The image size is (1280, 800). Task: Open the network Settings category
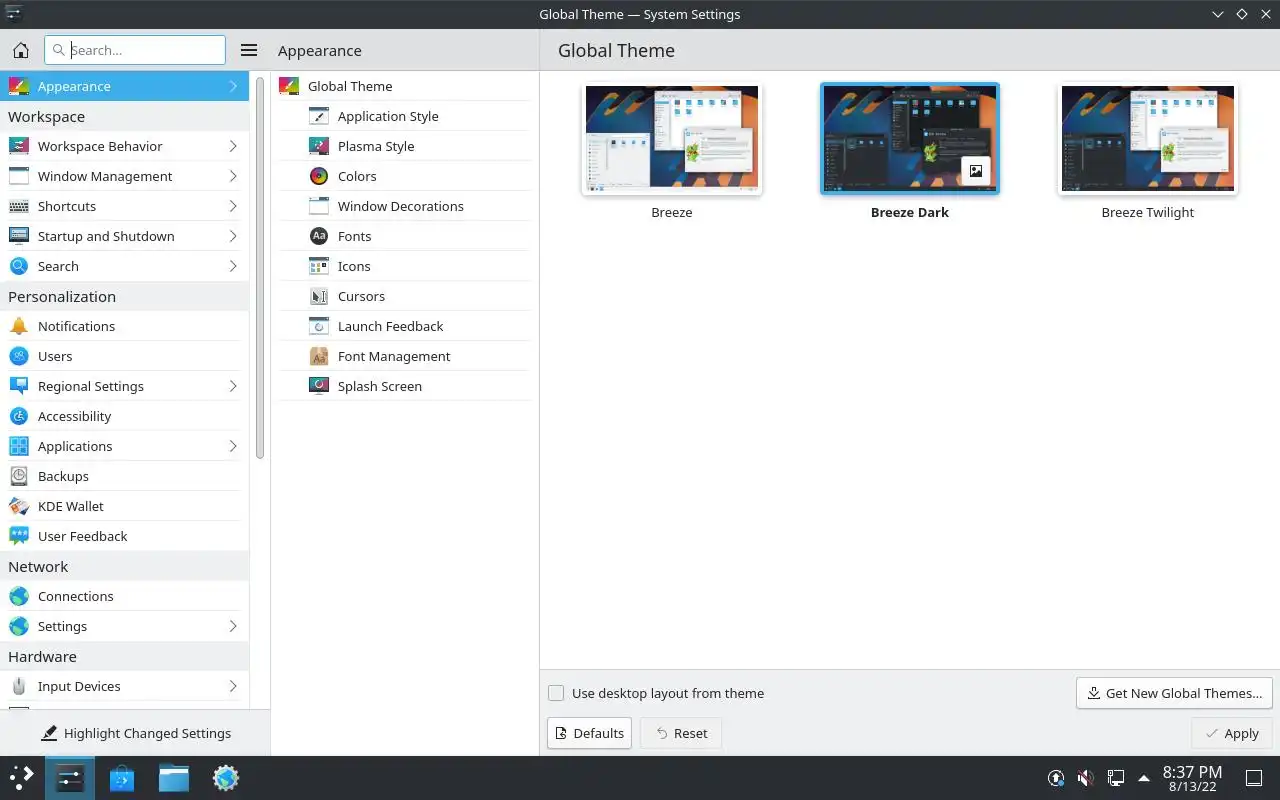[x=124, y=626]
